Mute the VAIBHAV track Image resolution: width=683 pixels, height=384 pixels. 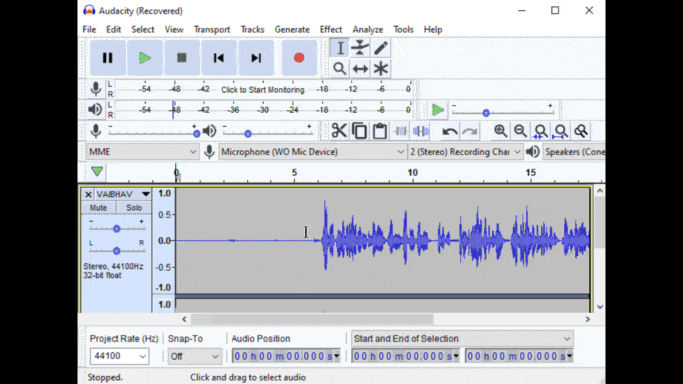tap(98, 208)
